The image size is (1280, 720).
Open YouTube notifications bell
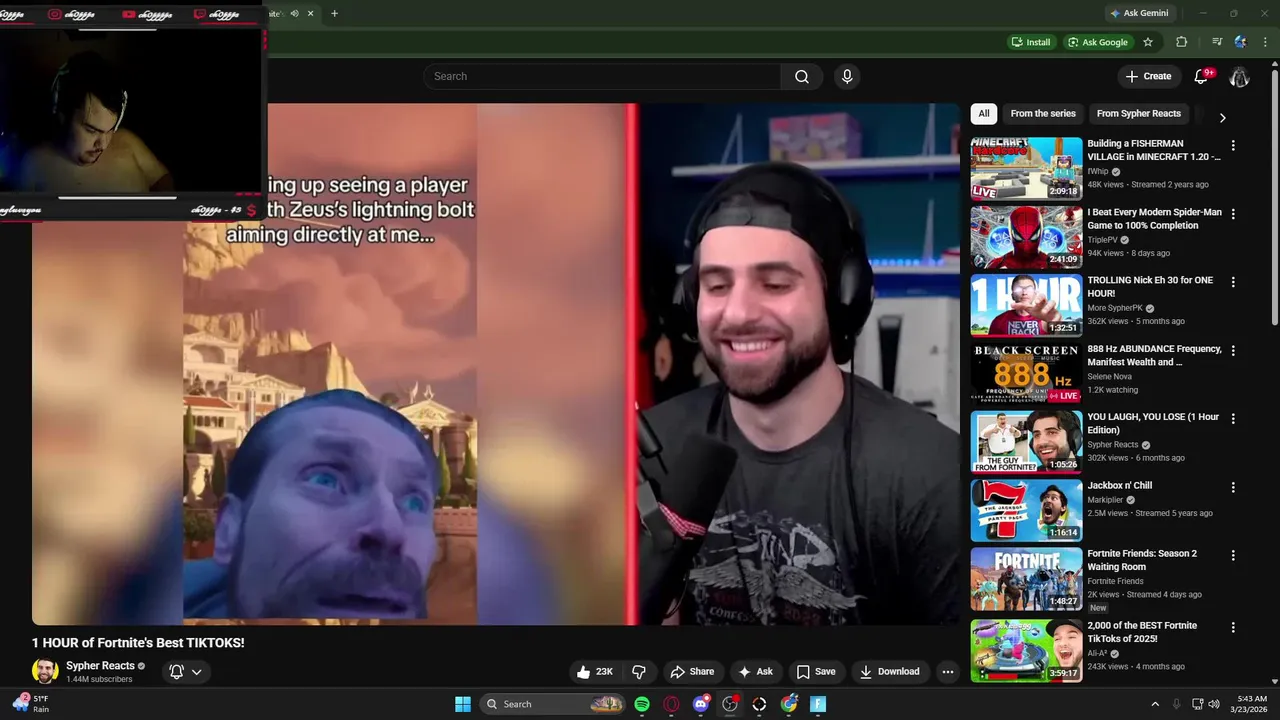[x=1202, y=76]
